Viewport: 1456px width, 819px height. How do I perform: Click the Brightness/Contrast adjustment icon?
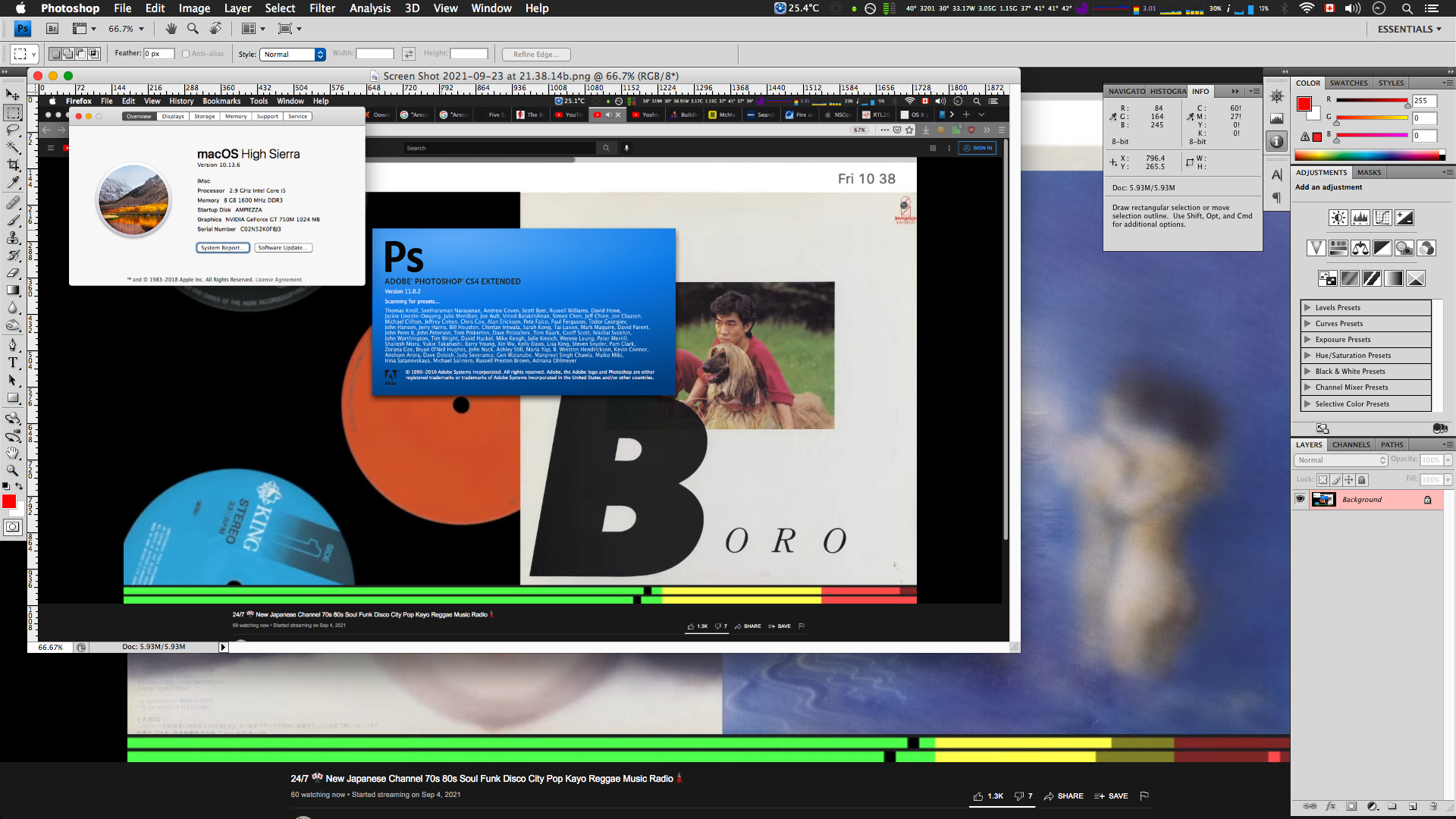[1338, 218]
